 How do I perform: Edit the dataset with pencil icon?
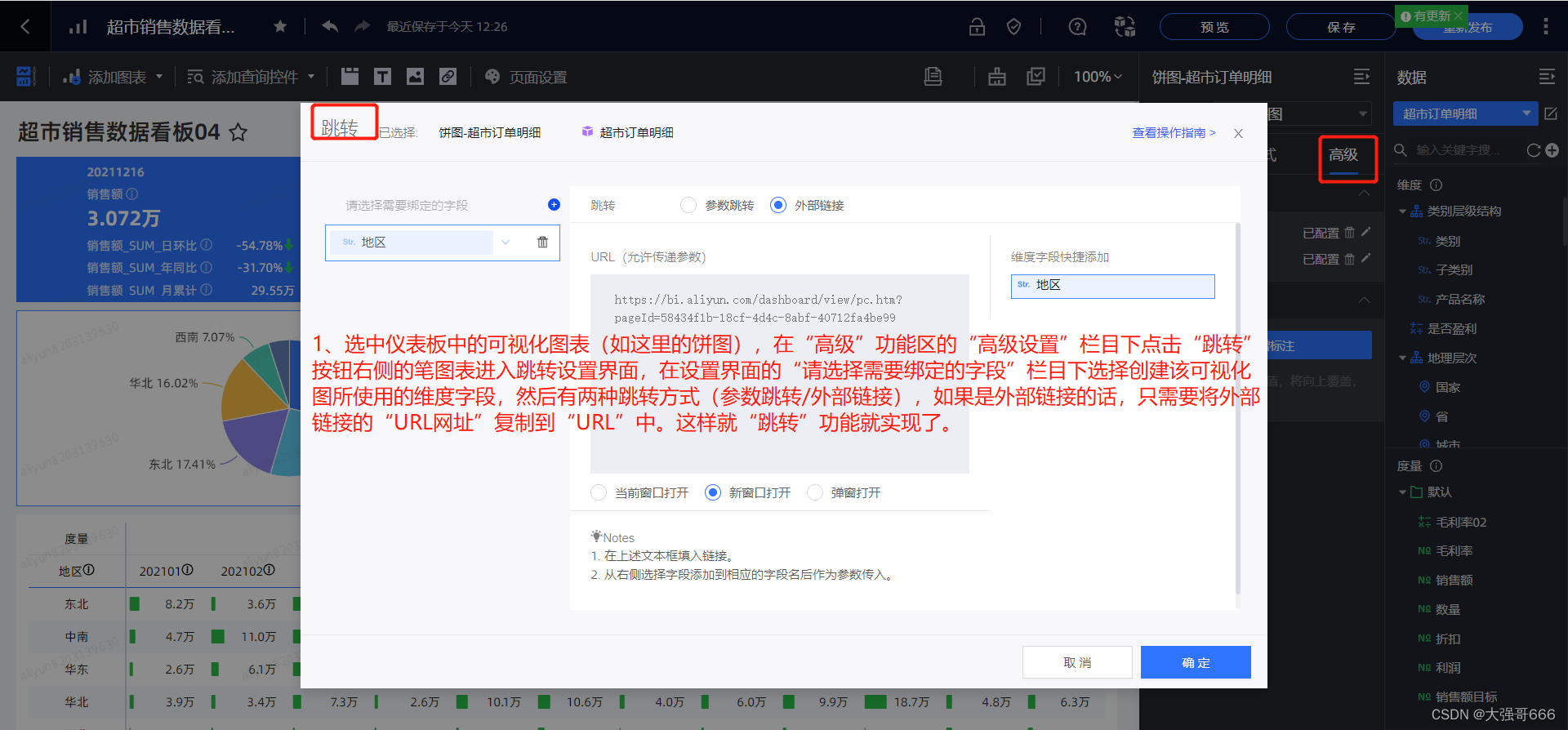(1551, 114)
